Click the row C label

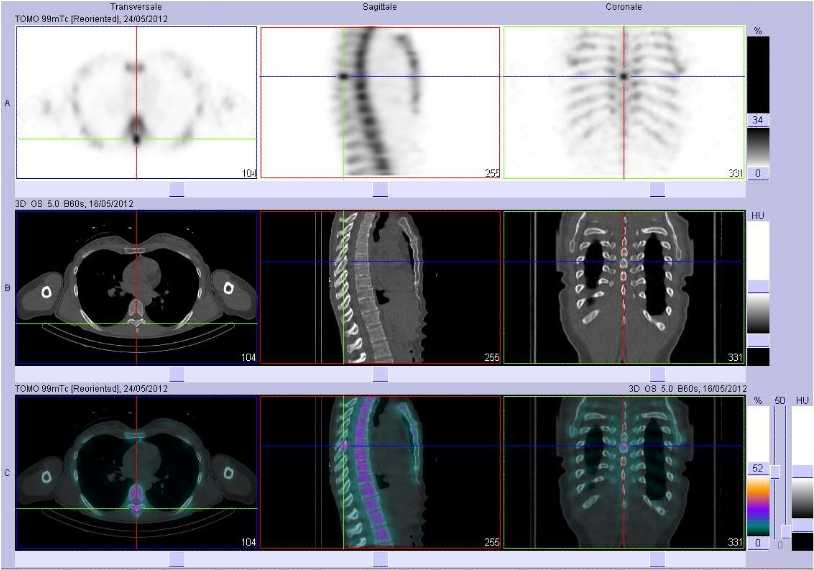[7, 473]
